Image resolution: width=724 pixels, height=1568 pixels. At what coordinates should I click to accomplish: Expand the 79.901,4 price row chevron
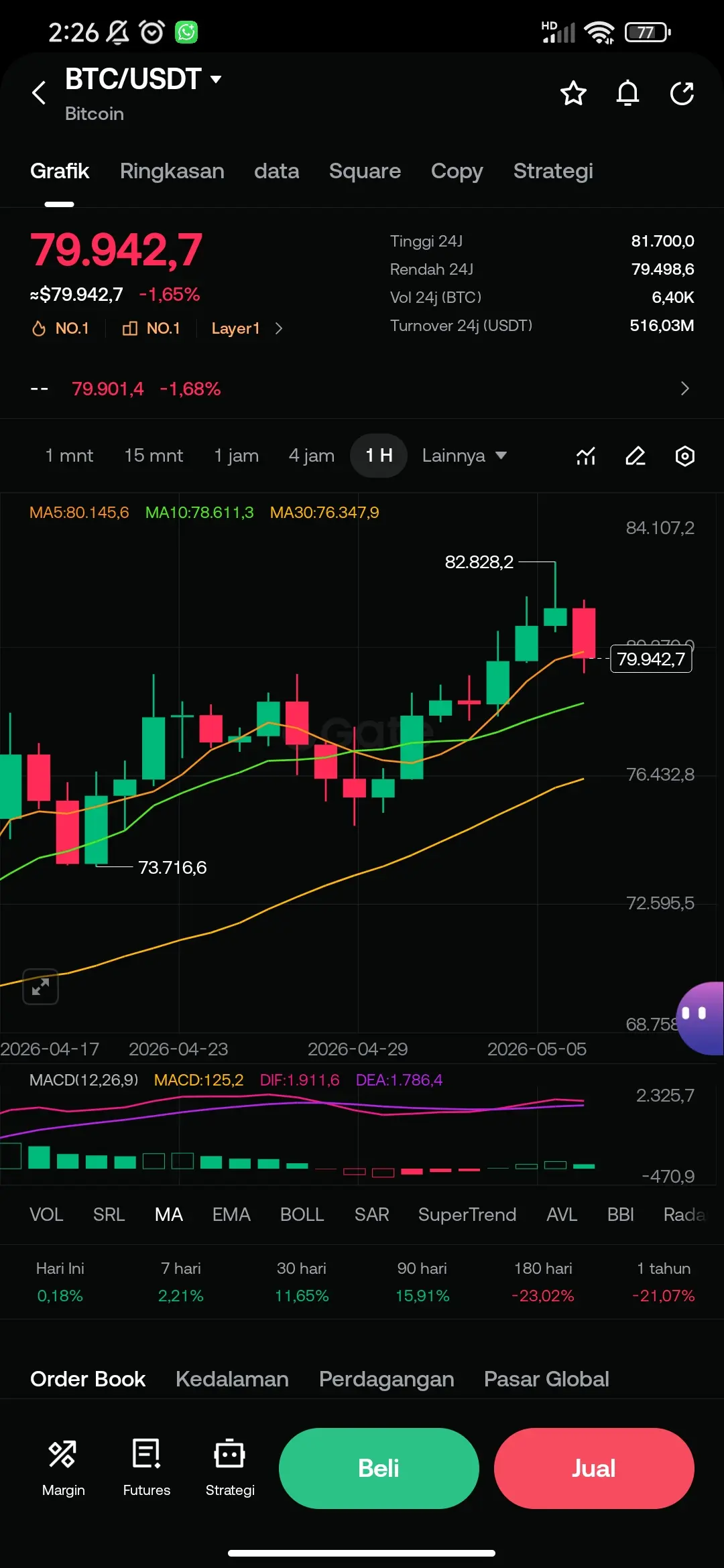684,389
